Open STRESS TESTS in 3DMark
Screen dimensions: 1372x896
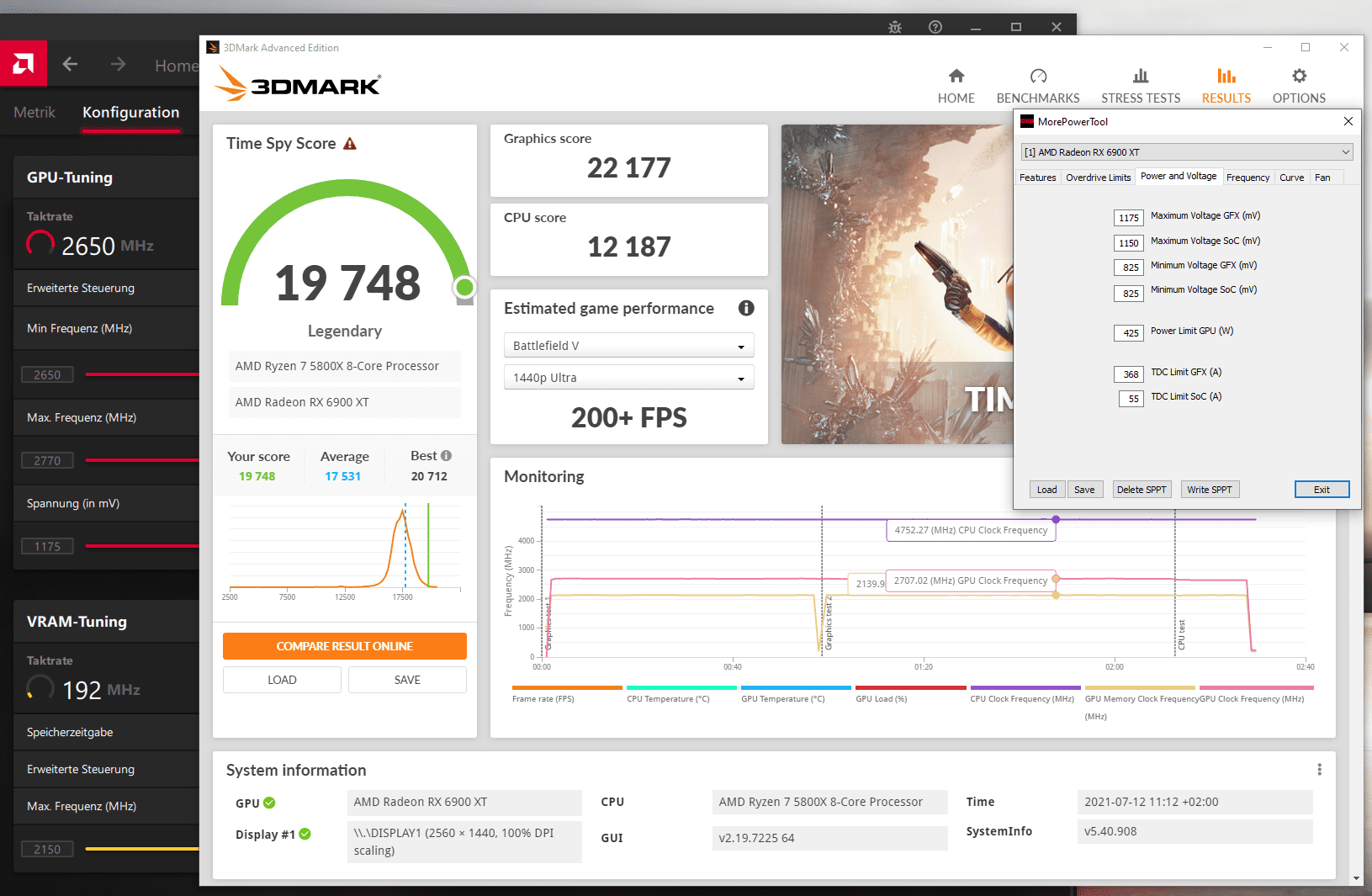tap(1141, 86)
